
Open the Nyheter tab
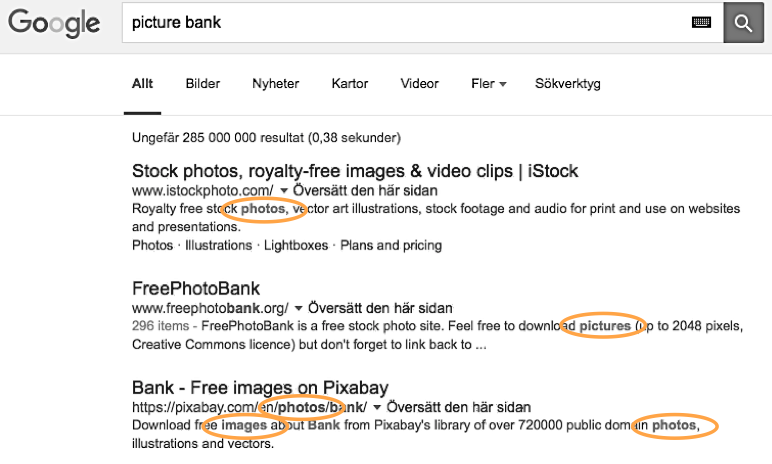(x=276, y=84)
